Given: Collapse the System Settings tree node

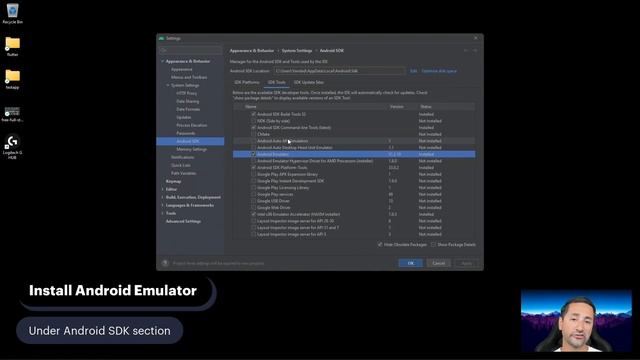Looking at the screenshot, I should [x=168, y=85].
